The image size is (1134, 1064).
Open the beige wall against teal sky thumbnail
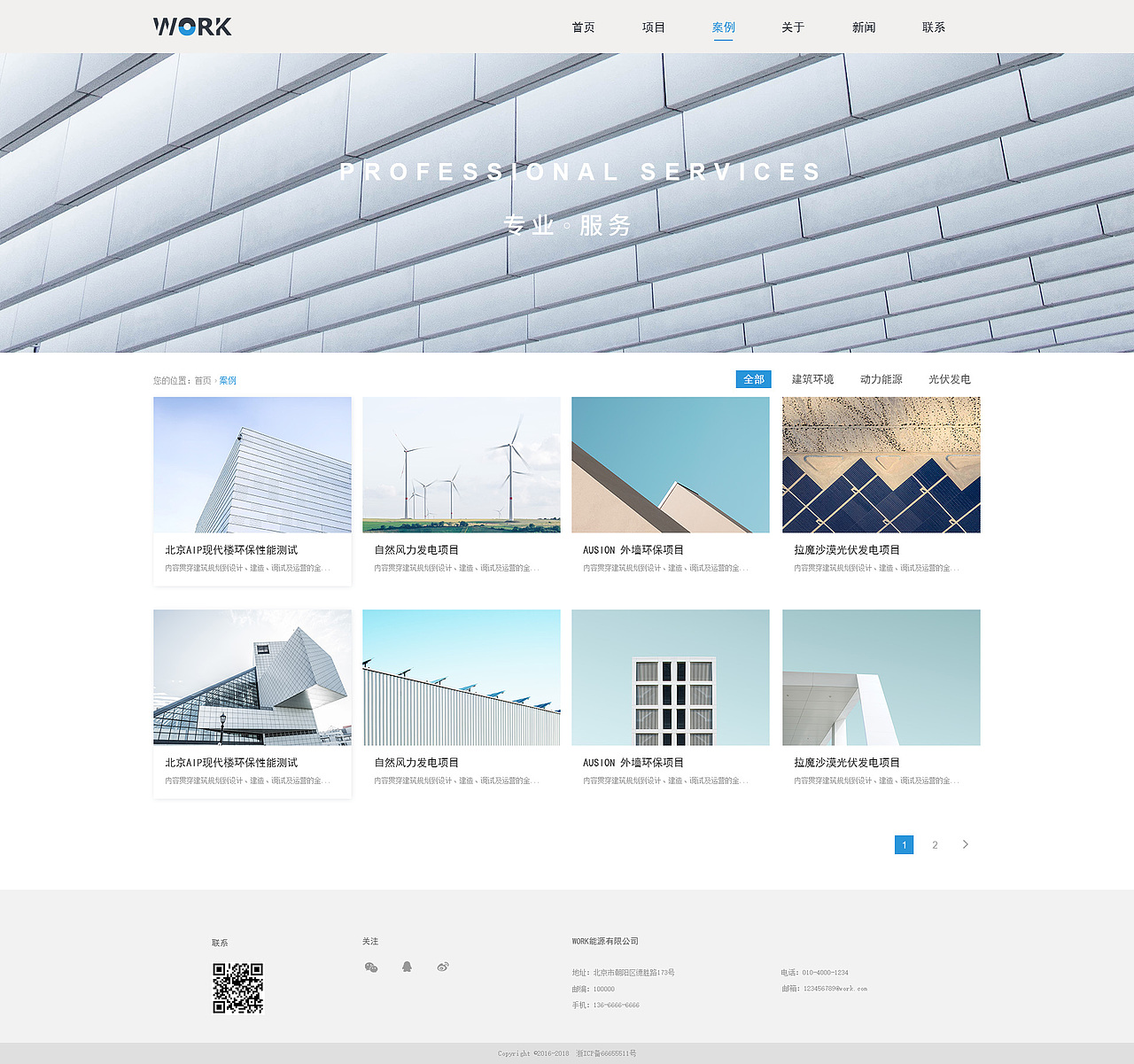coord(671,464)
